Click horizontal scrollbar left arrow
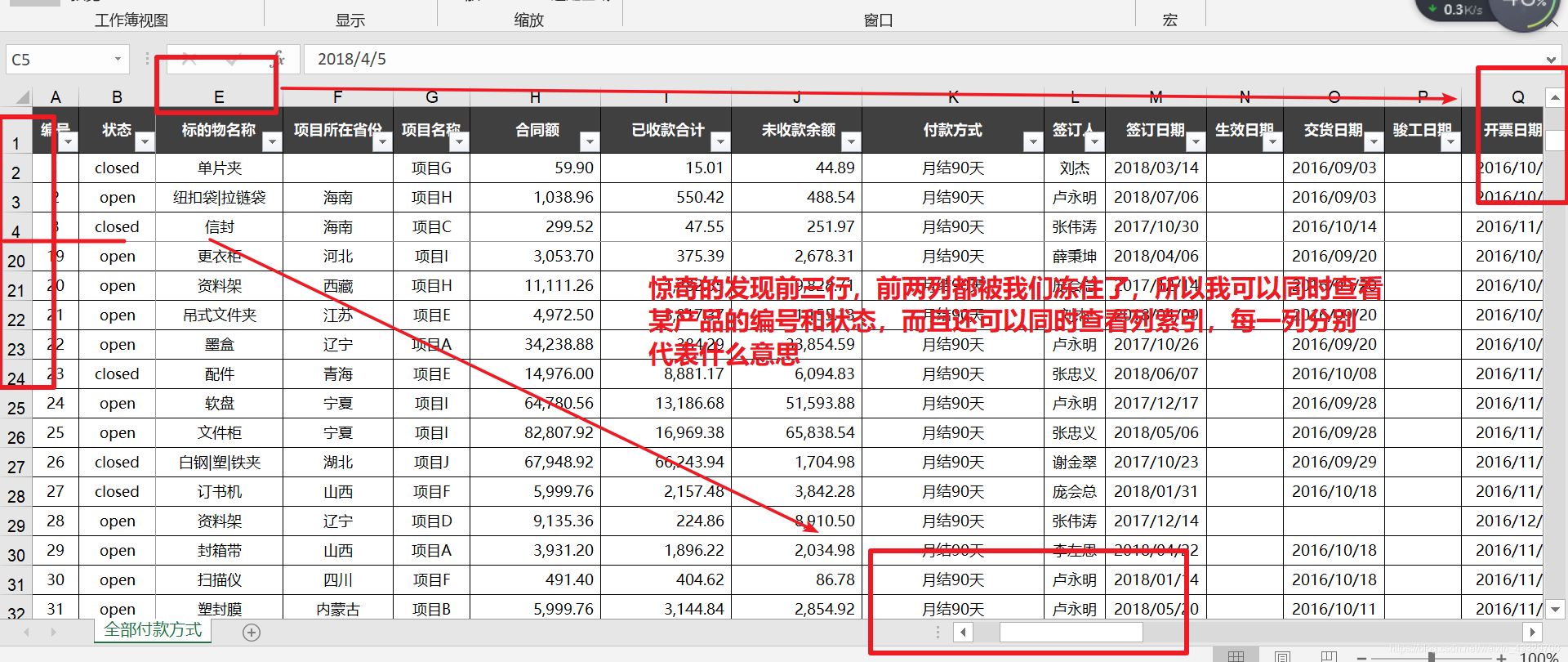1568x662 pixels. (963, 632)
